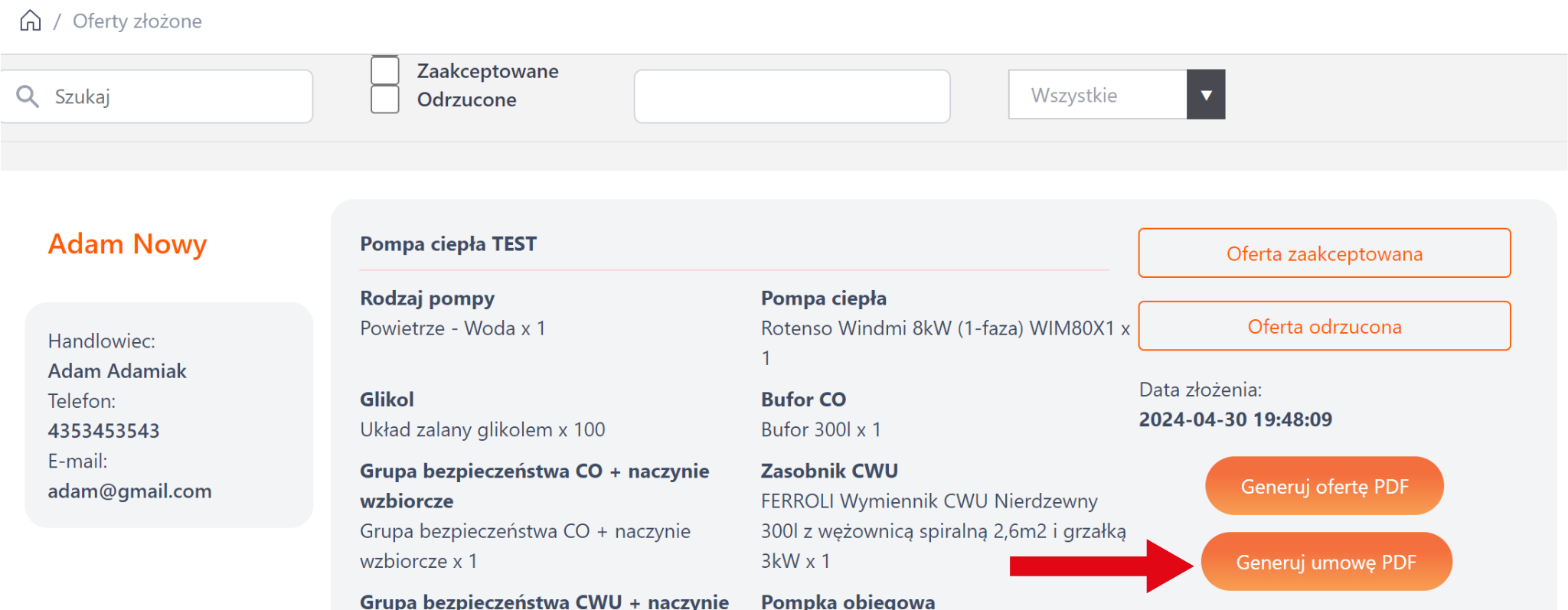1568x610 pixels.
Task: Click the dark dropdown arrow beside Wszystkie
Action: click(1206, 95)
